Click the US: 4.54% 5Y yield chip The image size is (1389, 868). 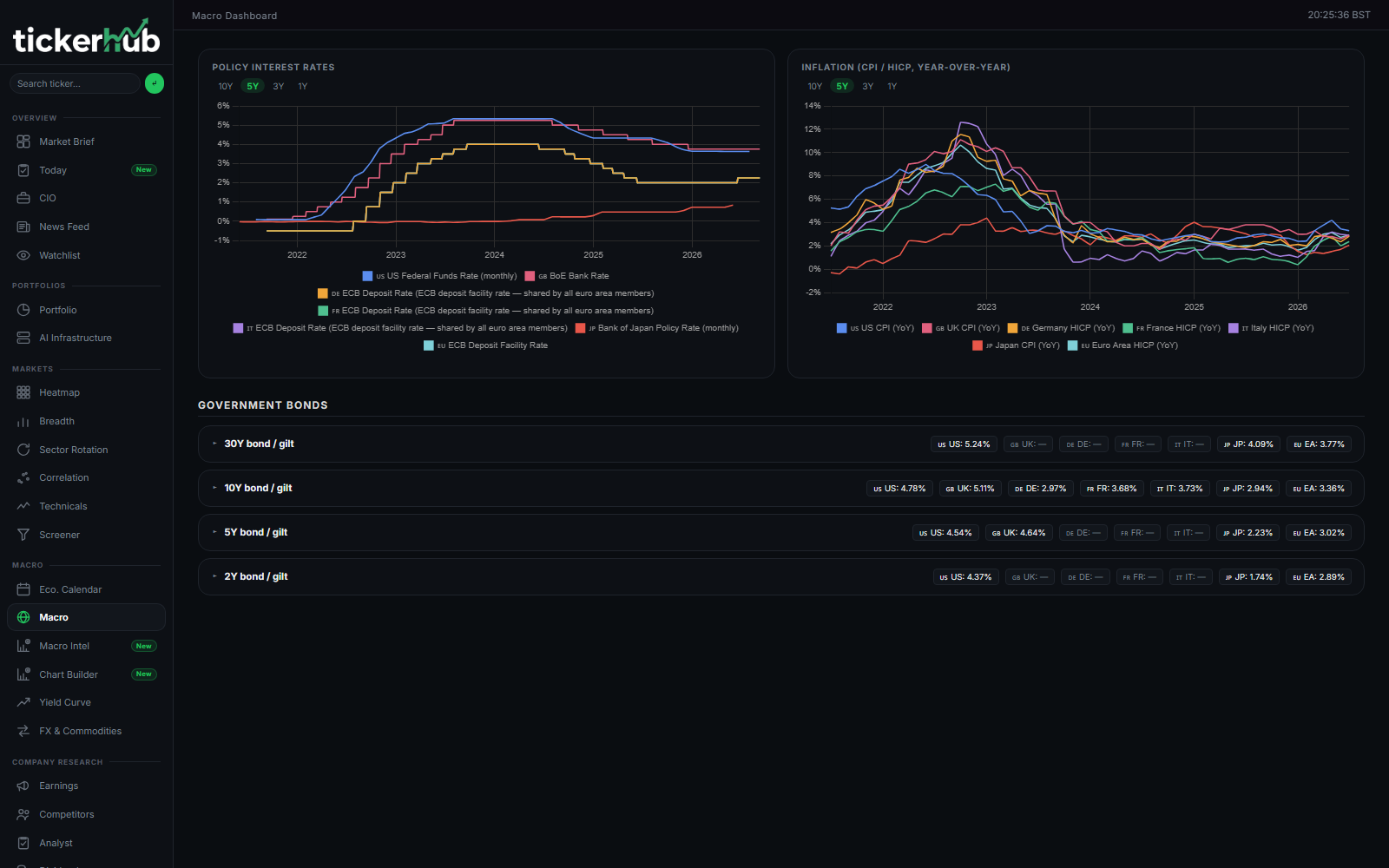pyautogui.click(x=946, y=533)
